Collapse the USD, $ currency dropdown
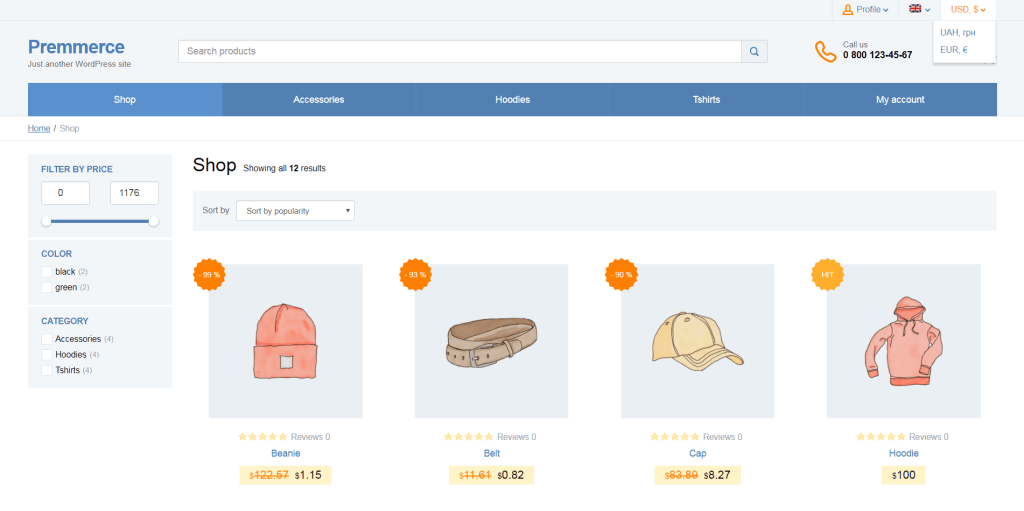This screenshot has height=511, width=1024. (968, 10)
